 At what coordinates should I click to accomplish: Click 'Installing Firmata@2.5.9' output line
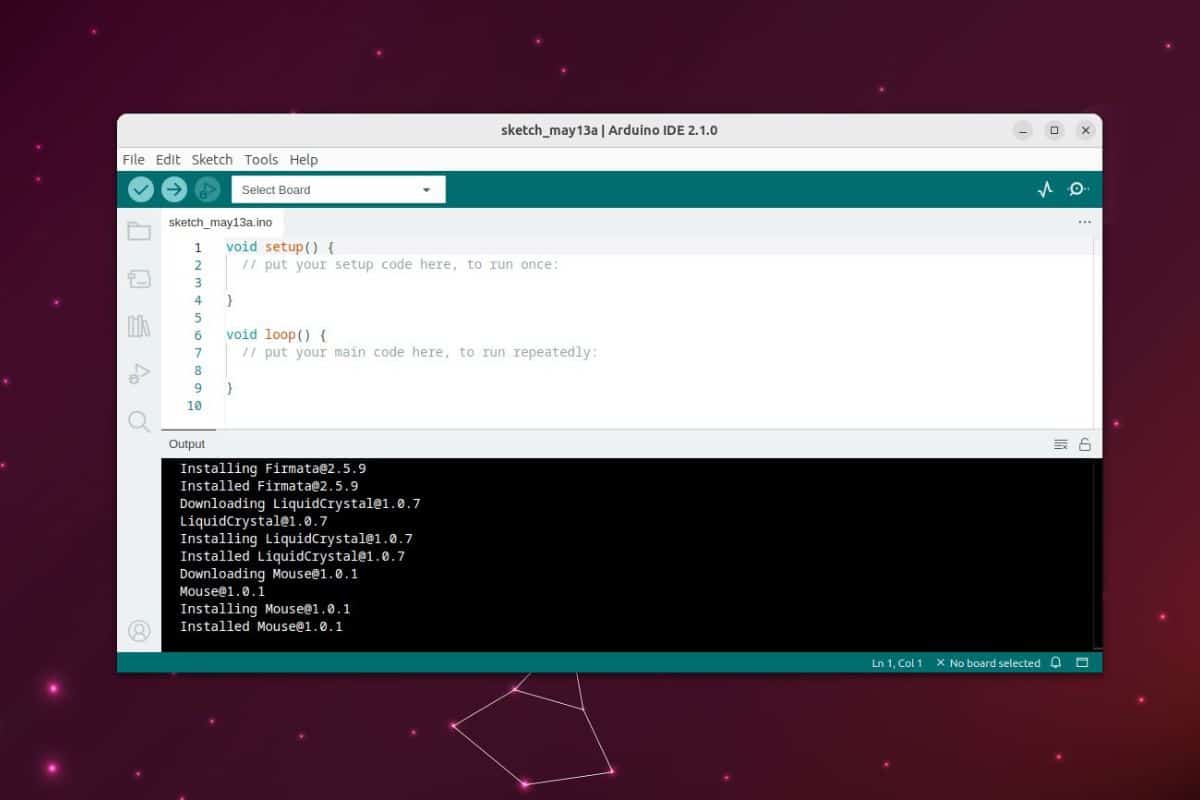pyautogui.click(x=273, y=468)
